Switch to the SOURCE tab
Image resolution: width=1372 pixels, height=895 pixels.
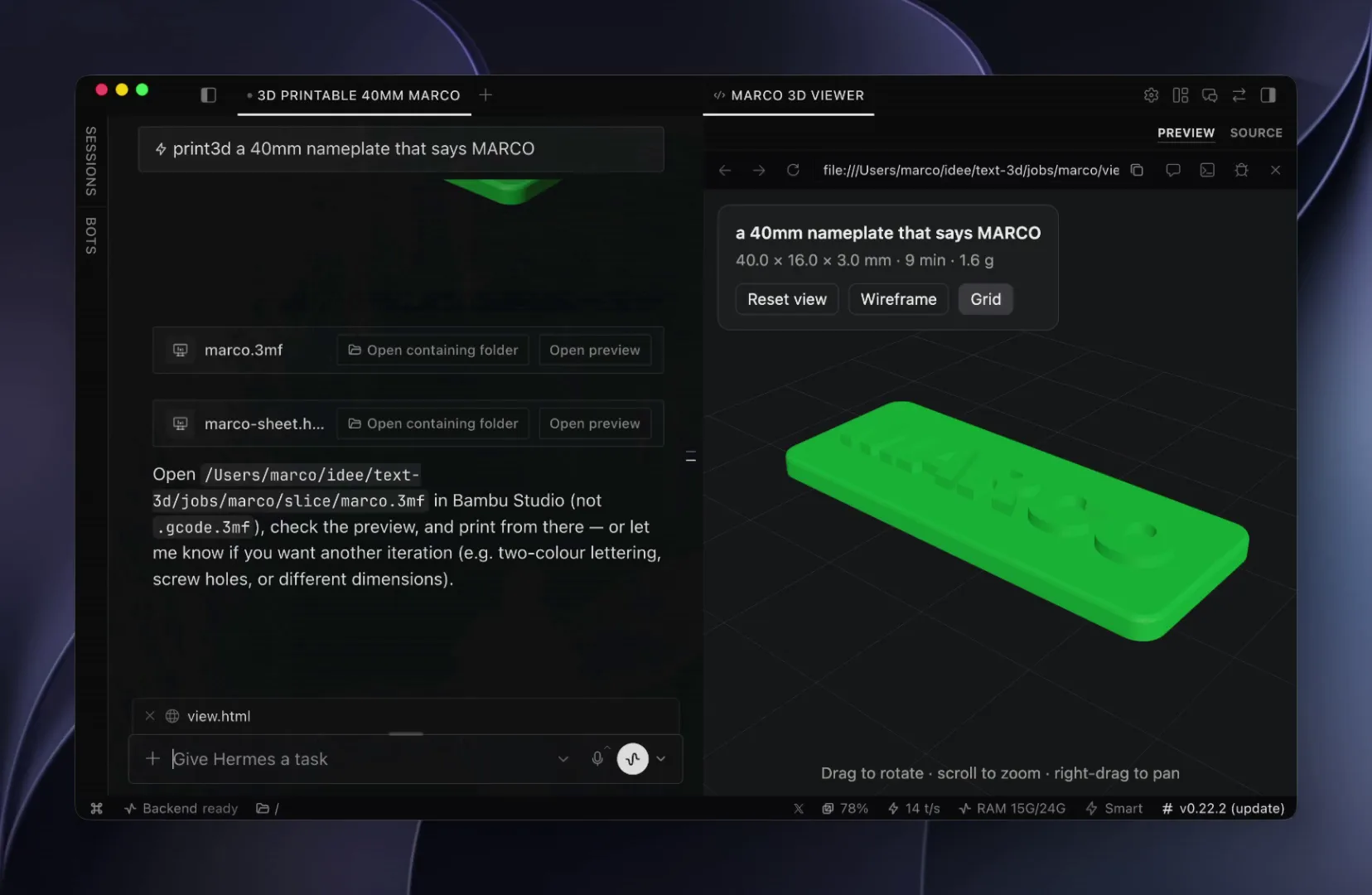pos(1256,133)
